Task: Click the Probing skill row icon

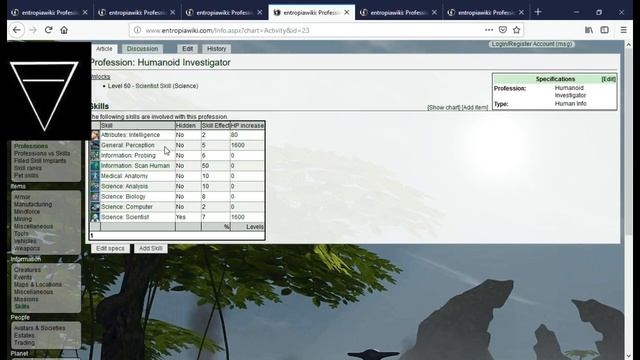Action: coord(95,156)
